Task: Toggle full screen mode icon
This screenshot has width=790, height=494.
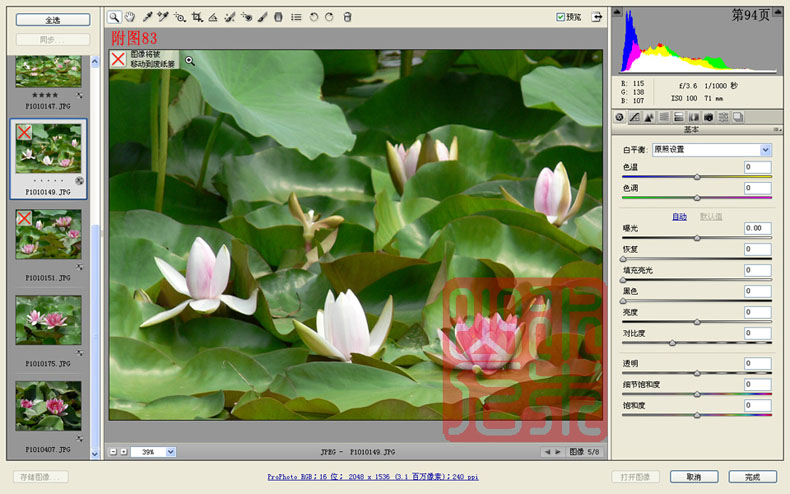Action: (597, 17)
